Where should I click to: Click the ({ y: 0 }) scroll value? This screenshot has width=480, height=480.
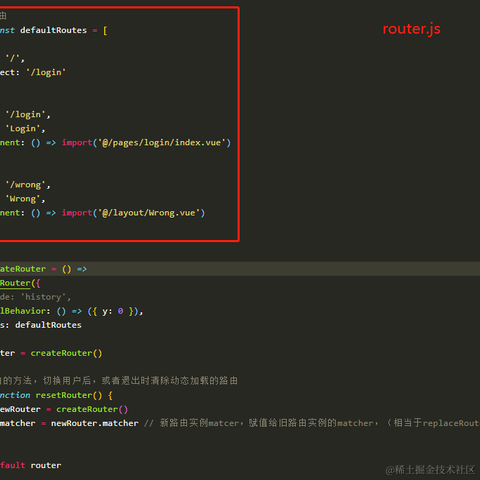(113, 311)
